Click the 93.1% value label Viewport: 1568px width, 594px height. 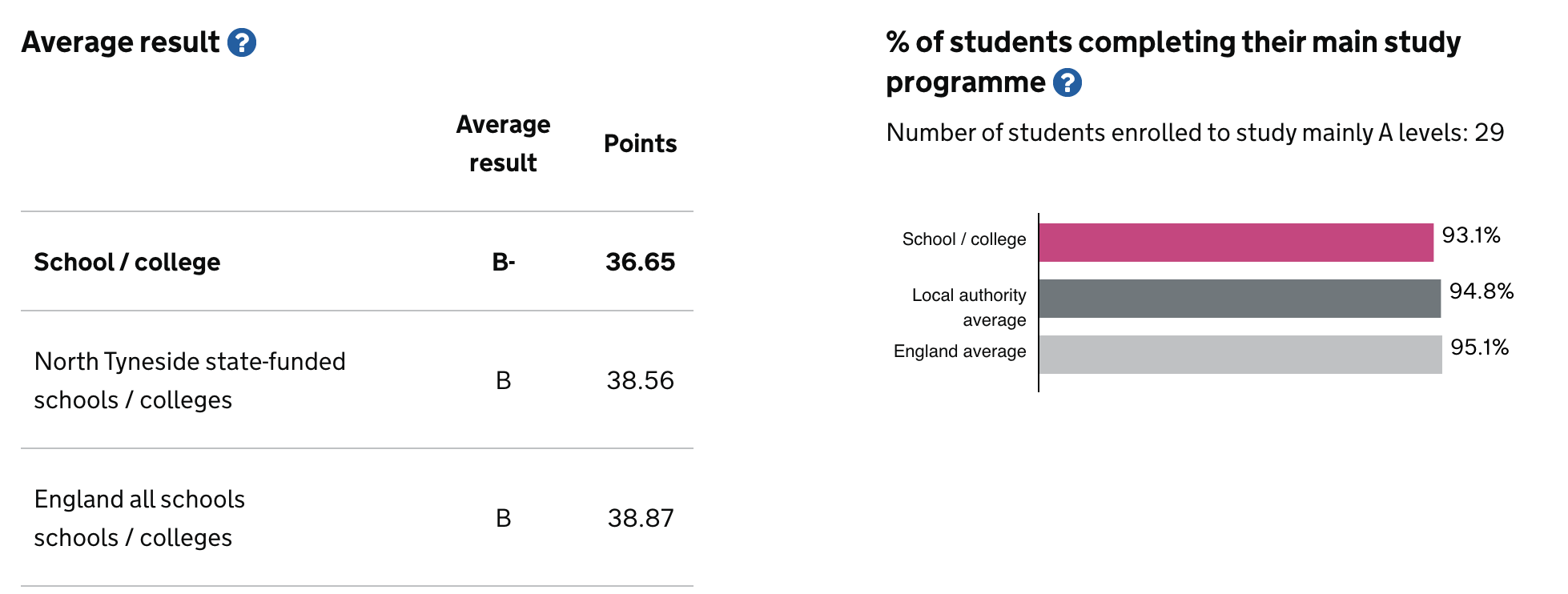click(1471, 235)
